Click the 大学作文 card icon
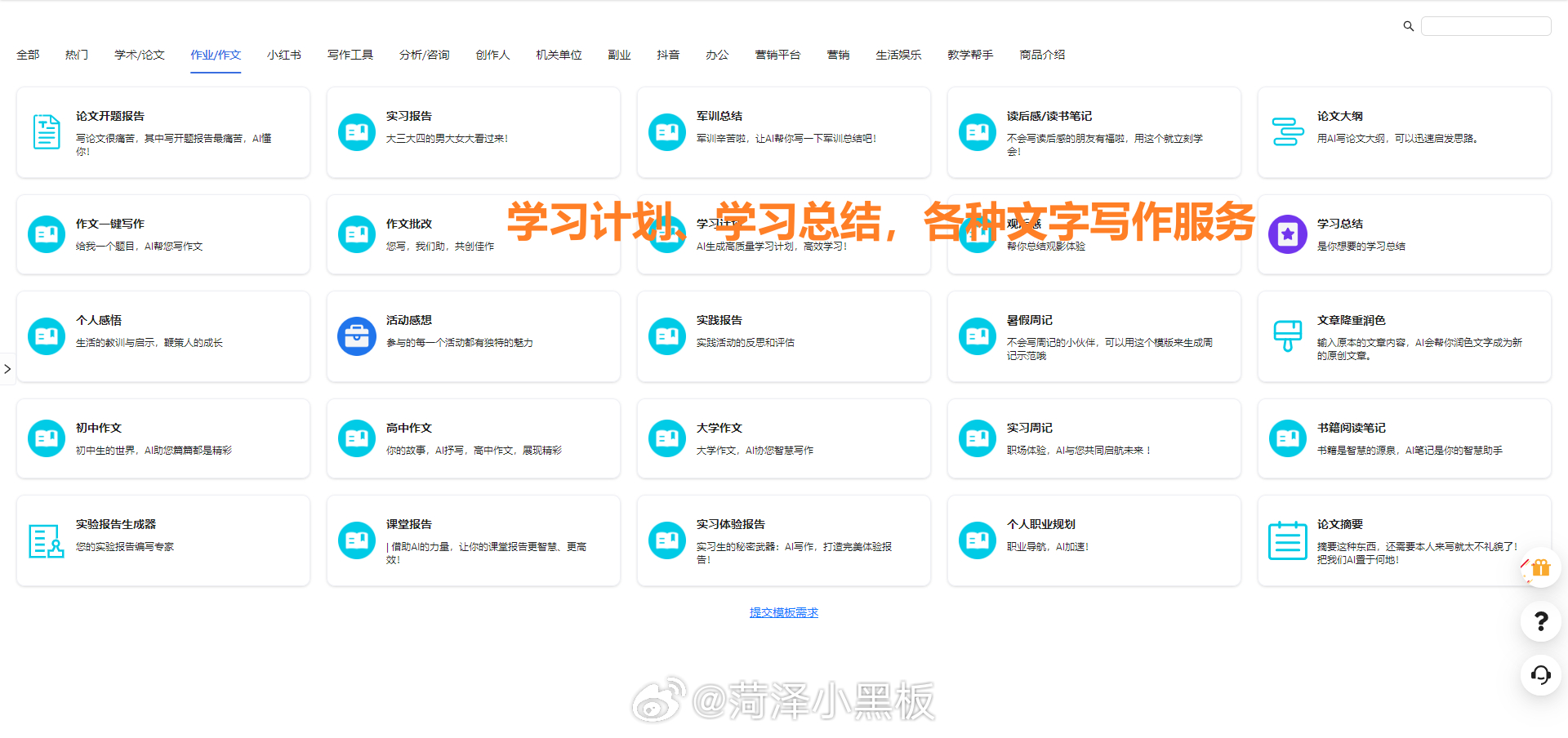 667,438
